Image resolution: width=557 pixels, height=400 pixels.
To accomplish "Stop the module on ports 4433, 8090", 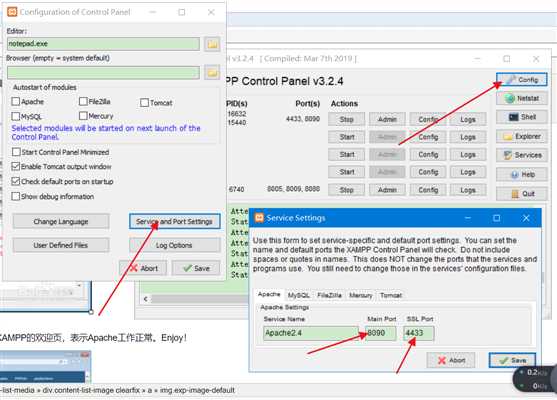I will point(347,119).
